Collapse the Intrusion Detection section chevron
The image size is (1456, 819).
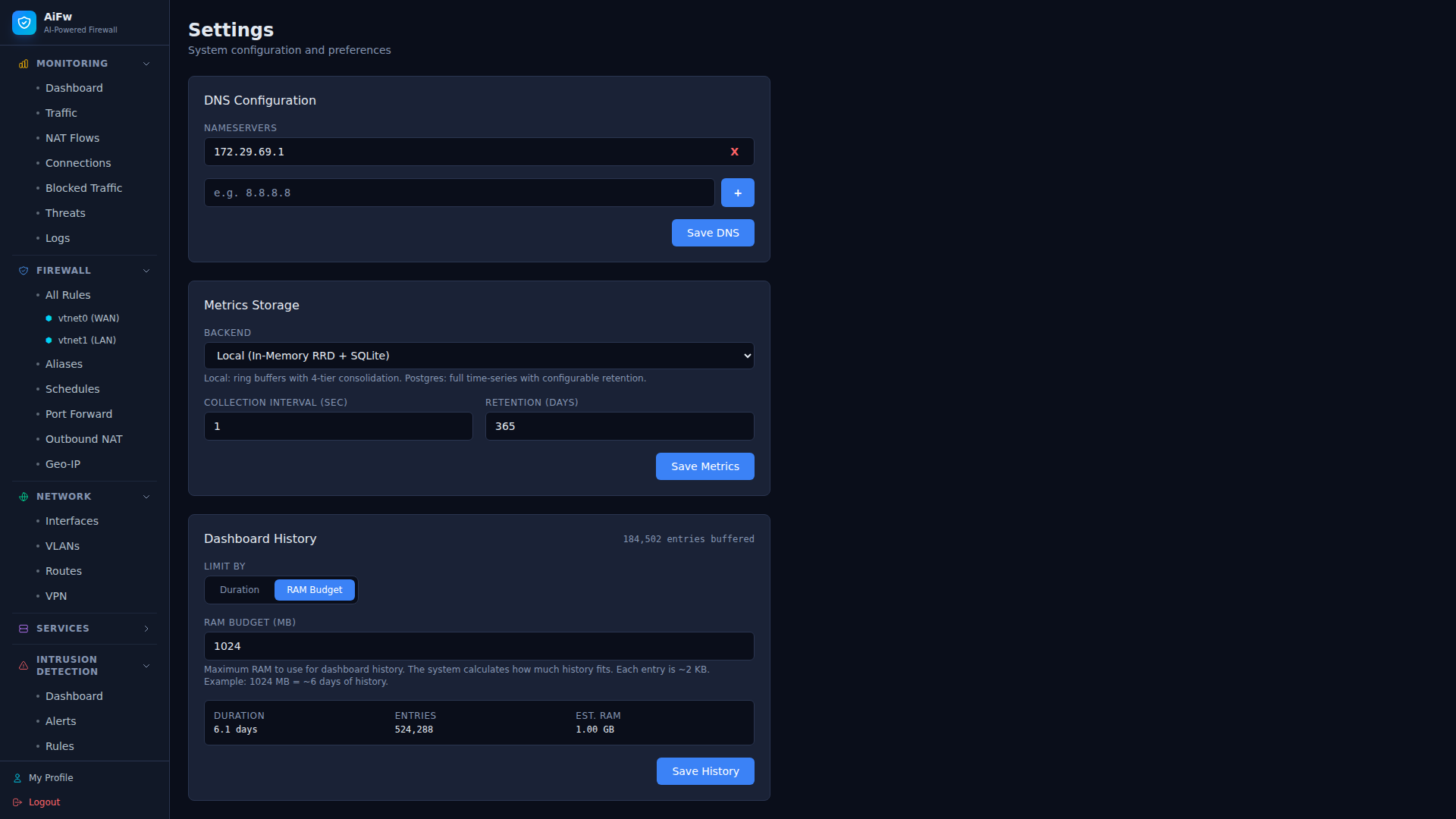[x=146, y=666]
